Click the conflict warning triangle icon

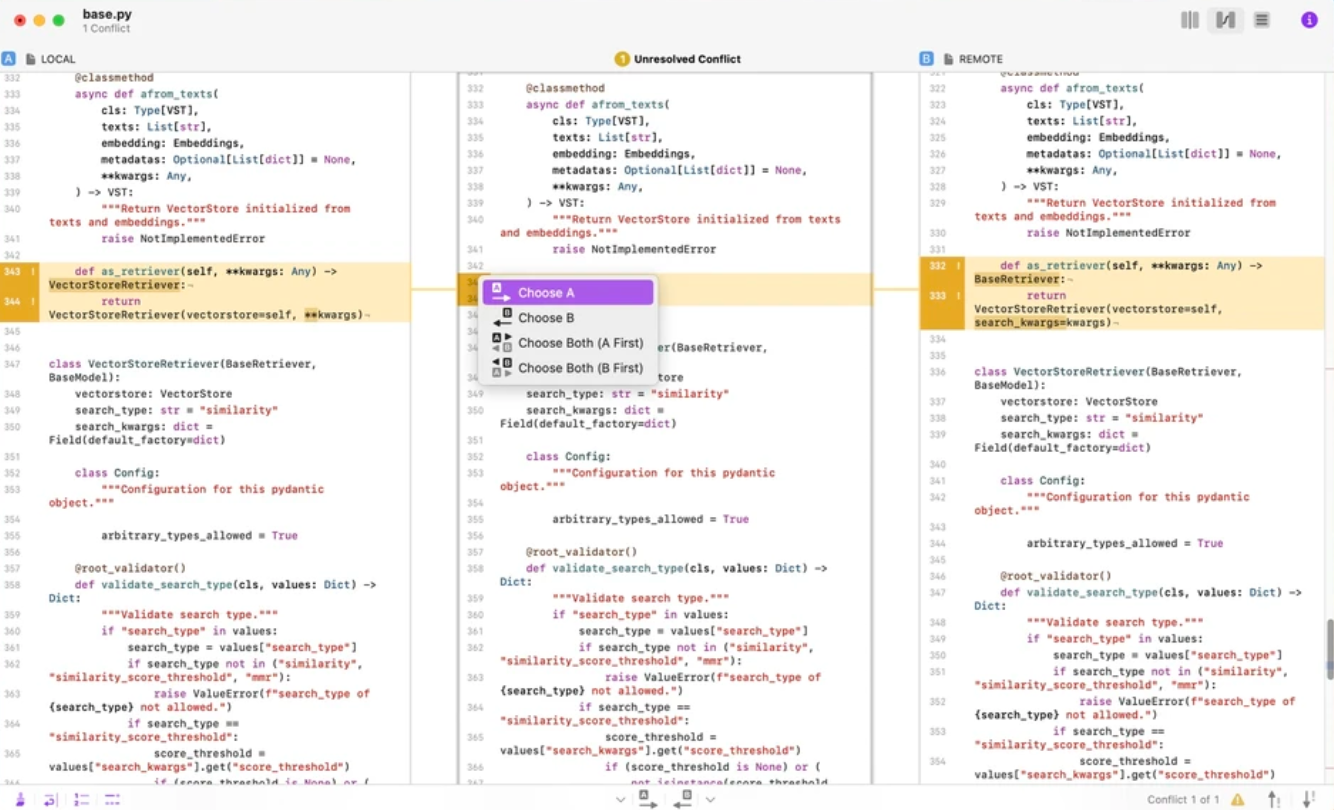[1238, 799]
